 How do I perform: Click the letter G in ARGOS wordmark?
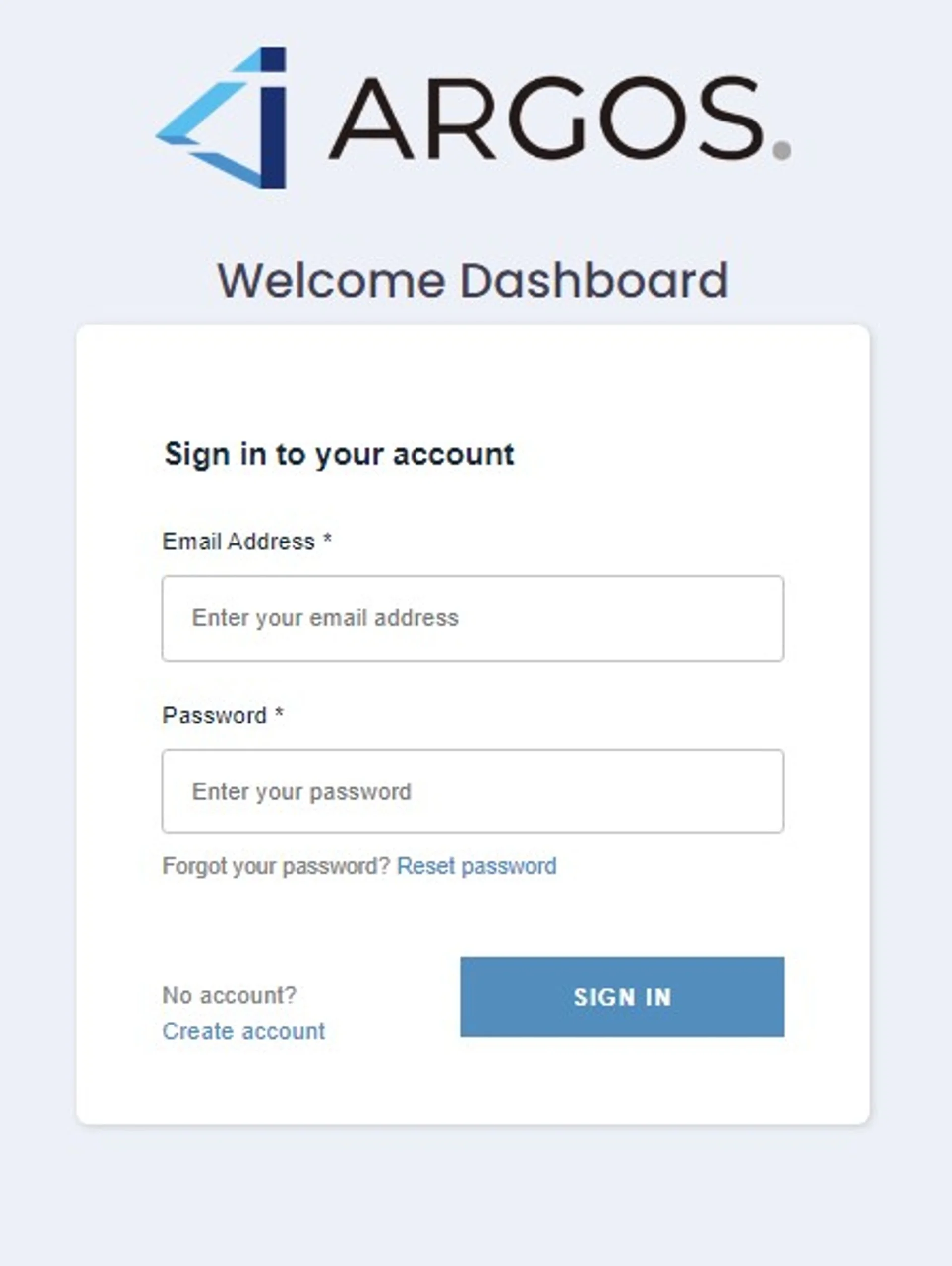547,118
